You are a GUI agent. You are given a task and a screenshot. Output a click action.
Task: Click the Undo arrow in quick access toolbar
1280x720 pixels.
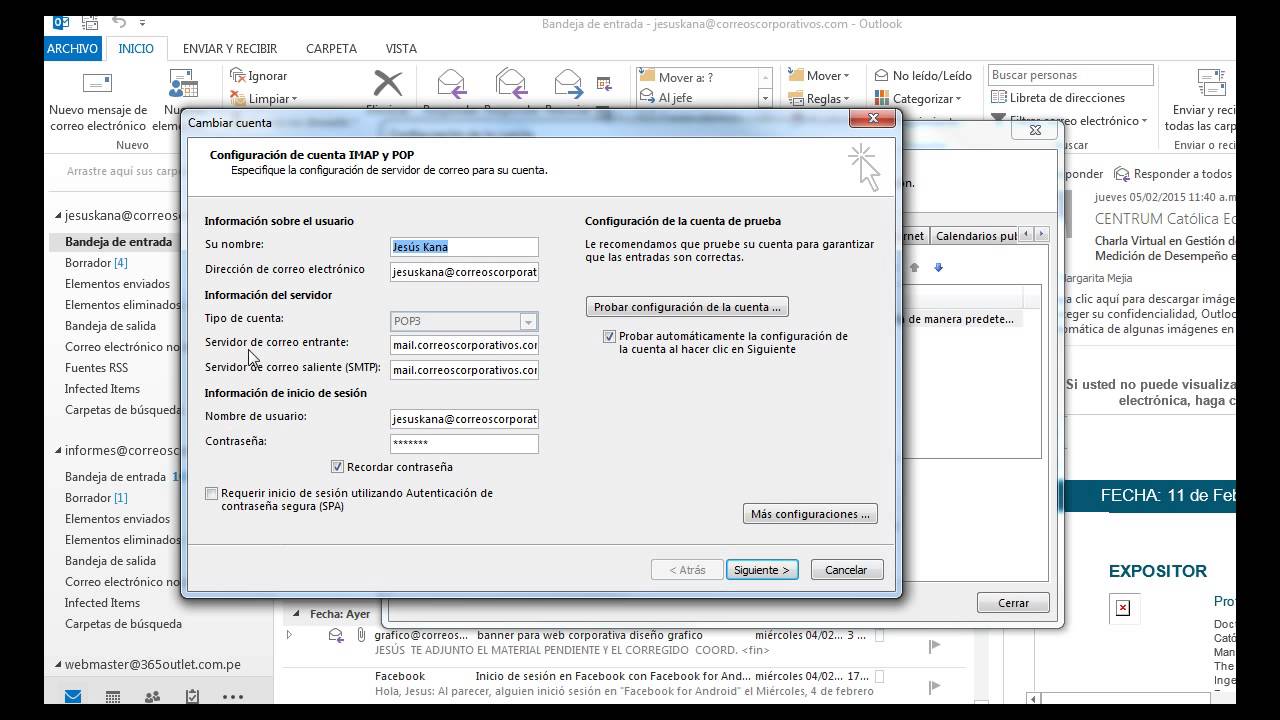click(x=120, y=22)
